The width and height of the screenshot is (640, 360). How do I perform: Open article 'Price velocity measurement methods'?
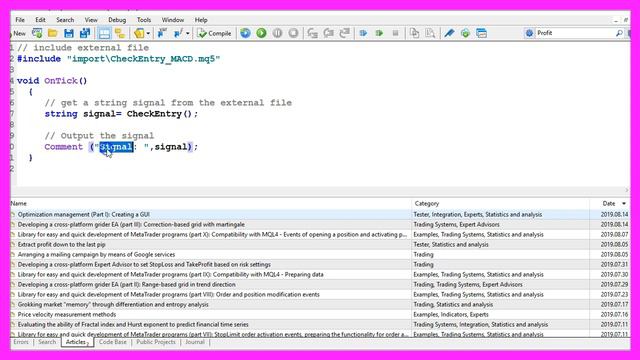67,315
